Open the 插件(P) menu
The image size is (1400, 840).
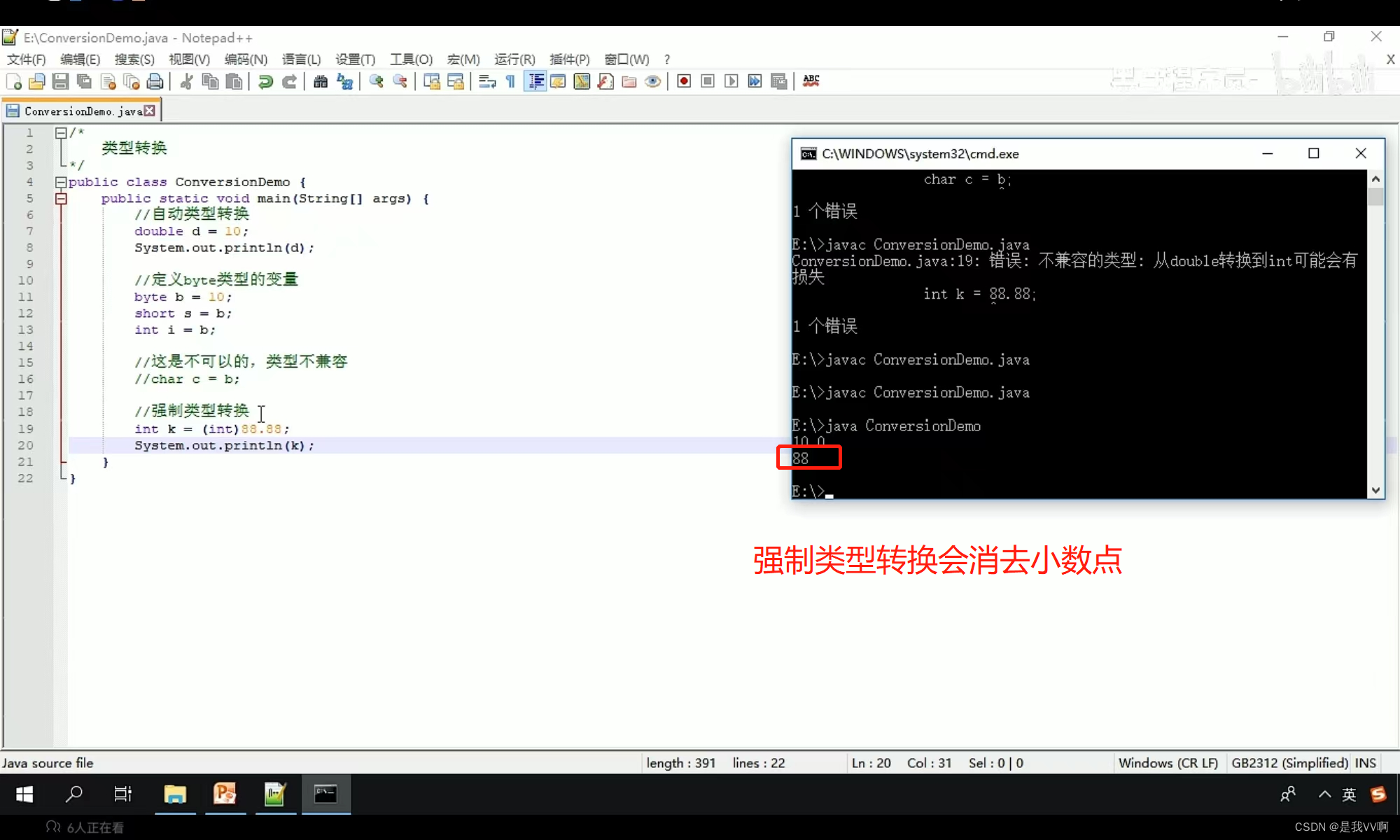[569, 59]
